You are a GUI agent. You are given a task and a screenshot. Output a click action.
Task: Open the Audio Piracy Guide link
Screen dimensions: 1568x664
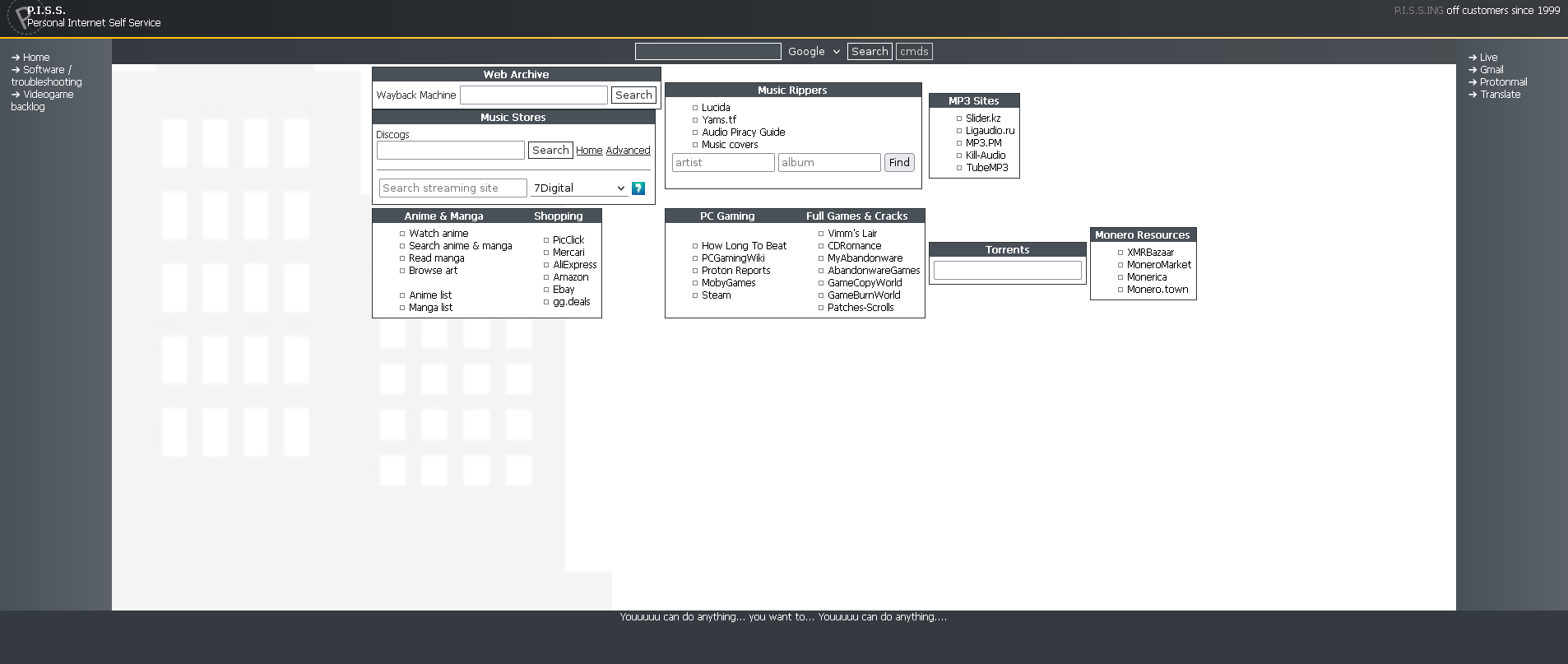(x=743, y=132)
